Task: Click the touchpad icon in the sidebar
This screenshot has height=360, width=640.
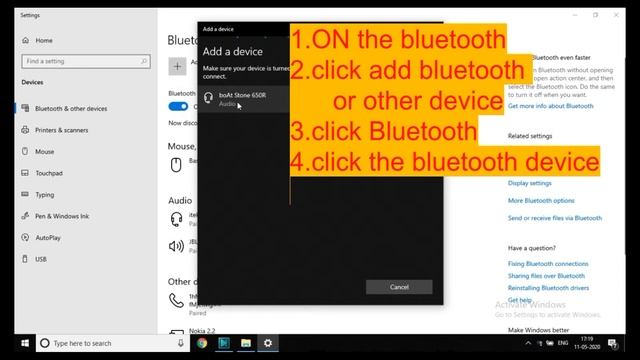Action: pyautogui.click(x=25, y=173)
